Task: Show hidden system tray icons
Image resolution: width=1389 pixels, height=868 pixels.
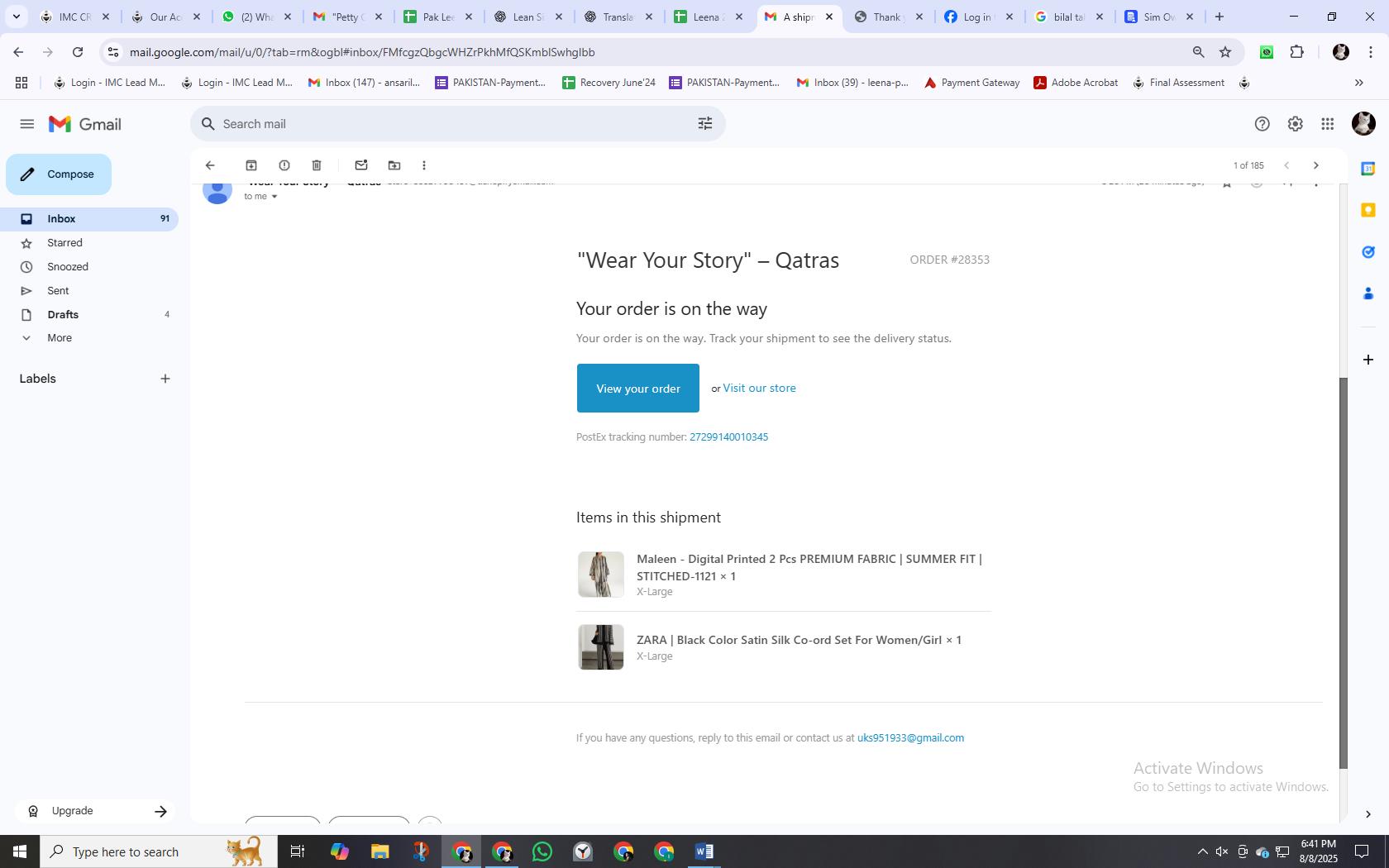Action: click(x=1203, y=851)
